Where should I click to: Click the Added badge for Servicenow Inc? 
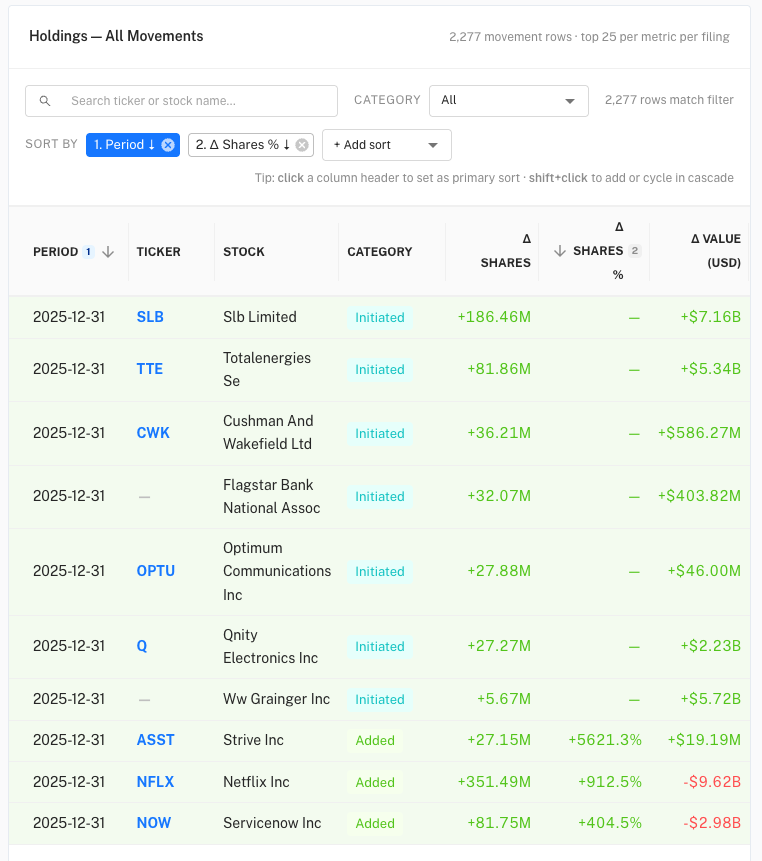coord(375,824)
